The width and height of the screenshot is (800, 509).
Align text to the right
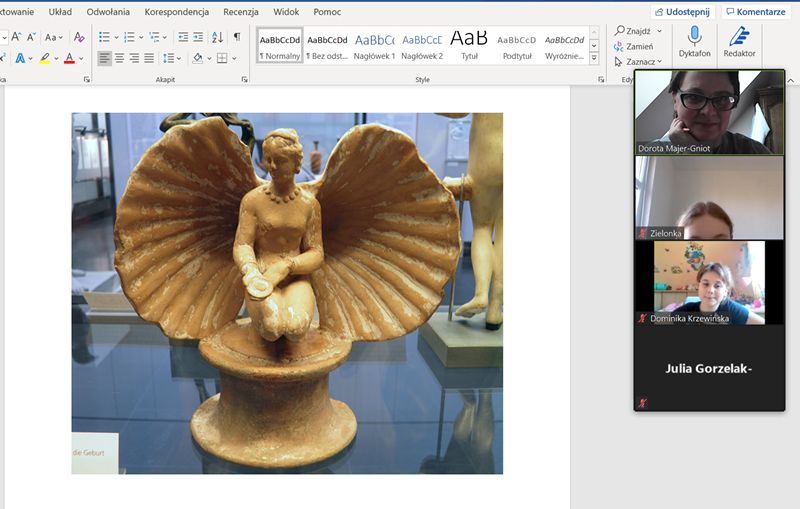point(134,59)
